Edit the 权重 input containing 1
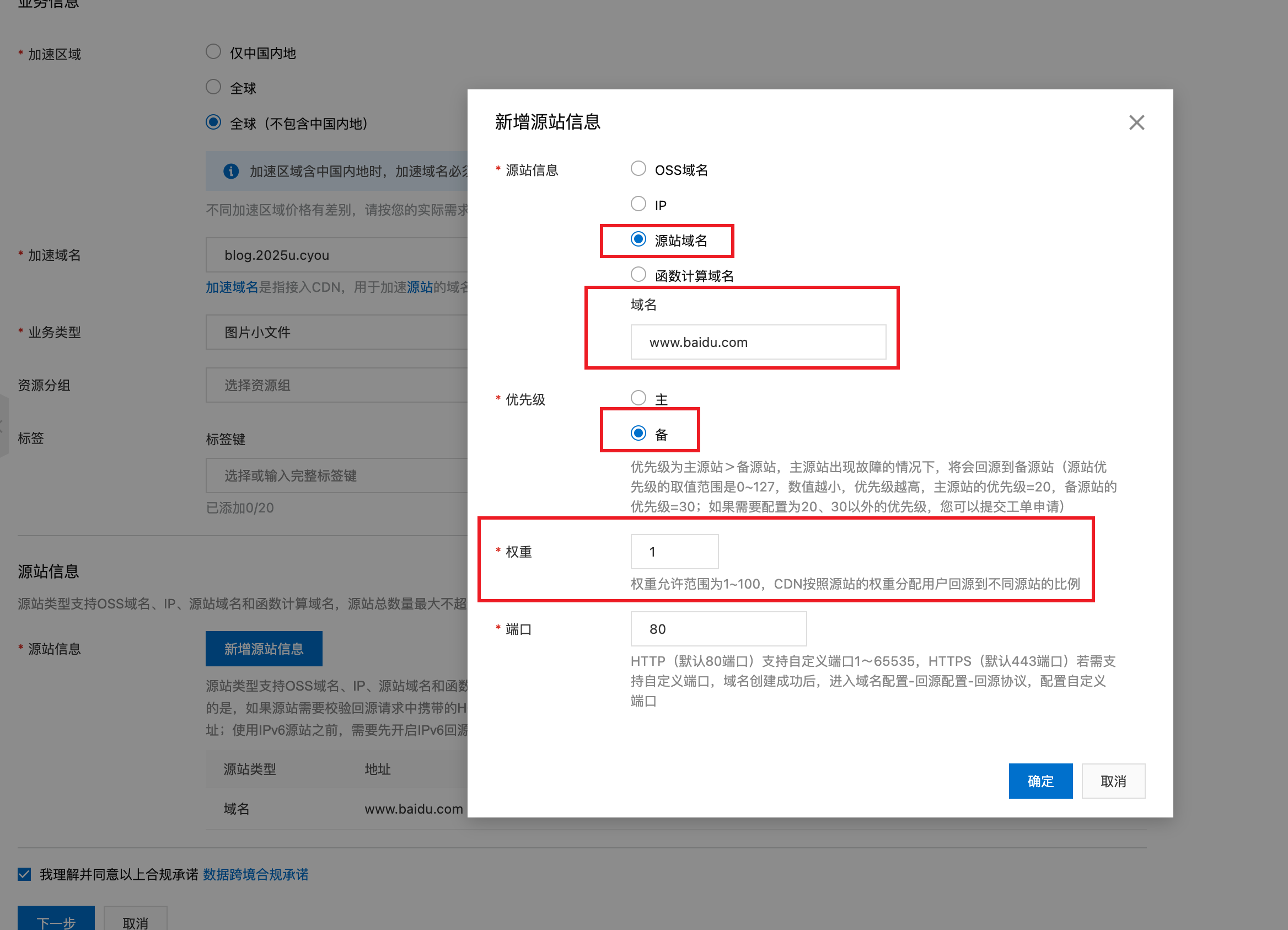 (x=674, y=551)
